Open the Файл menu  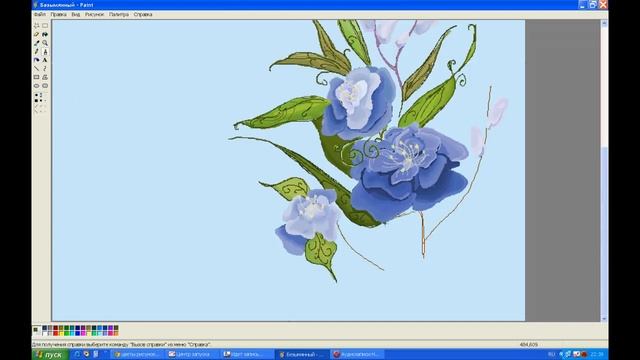(40, 14)
